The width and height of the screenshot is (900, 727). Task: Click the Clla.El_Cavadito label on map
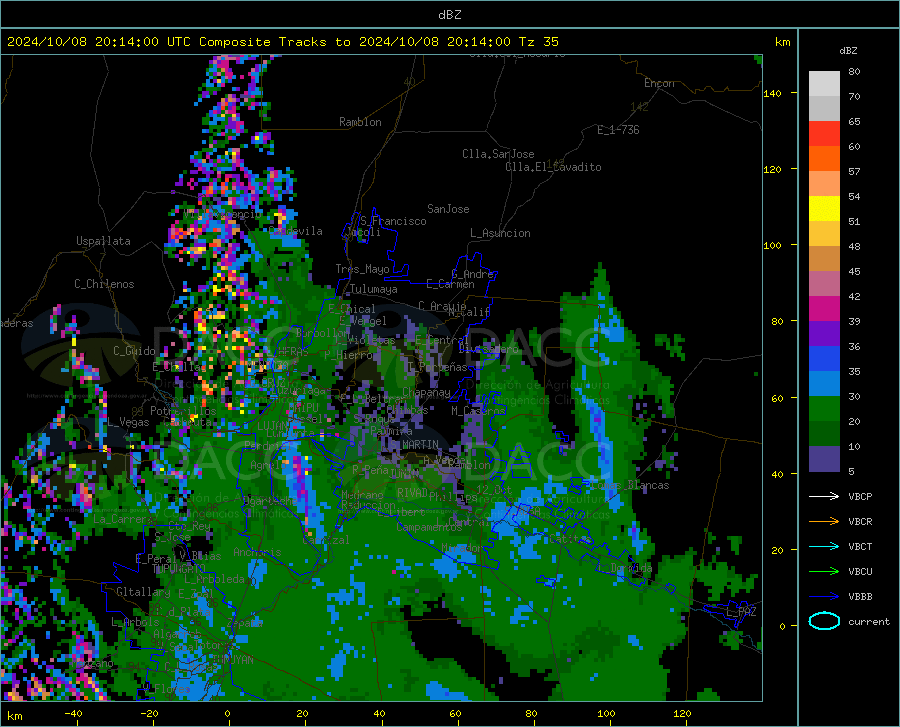[553, 167]
